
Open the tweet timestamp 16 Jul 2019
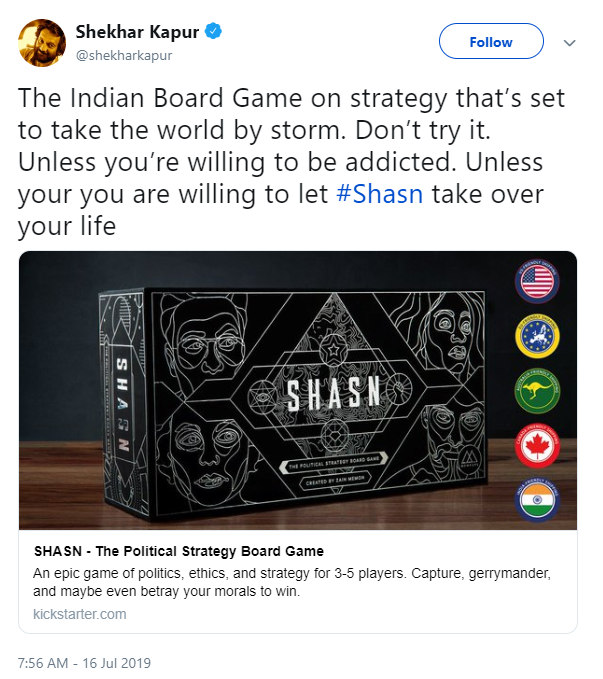tap(84, 663)
